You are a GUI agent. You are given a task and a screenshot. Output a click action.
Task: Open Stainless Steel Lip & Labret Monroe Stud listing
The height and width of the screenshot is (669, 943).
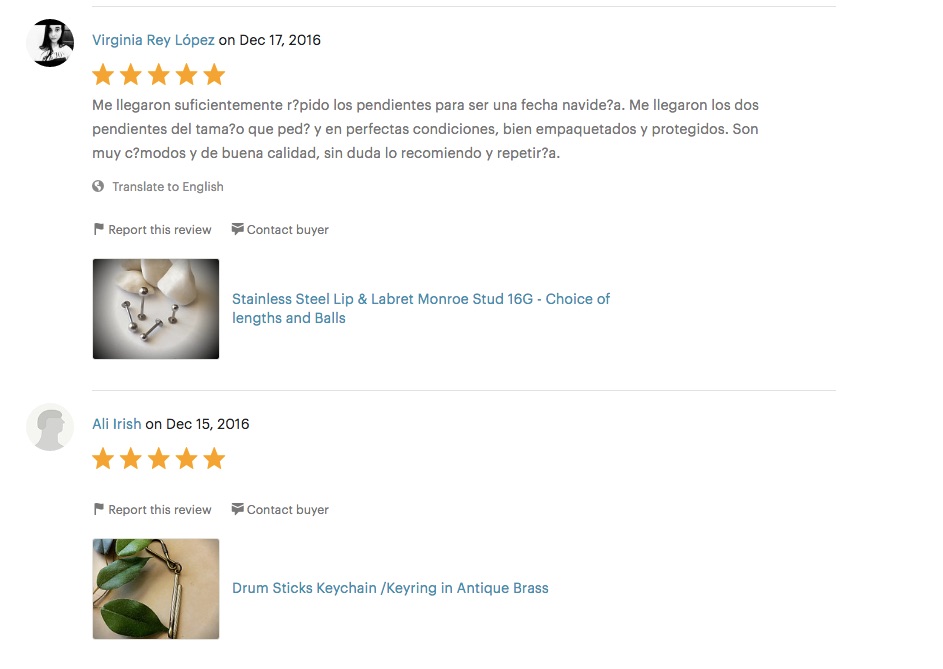(421, 308)
